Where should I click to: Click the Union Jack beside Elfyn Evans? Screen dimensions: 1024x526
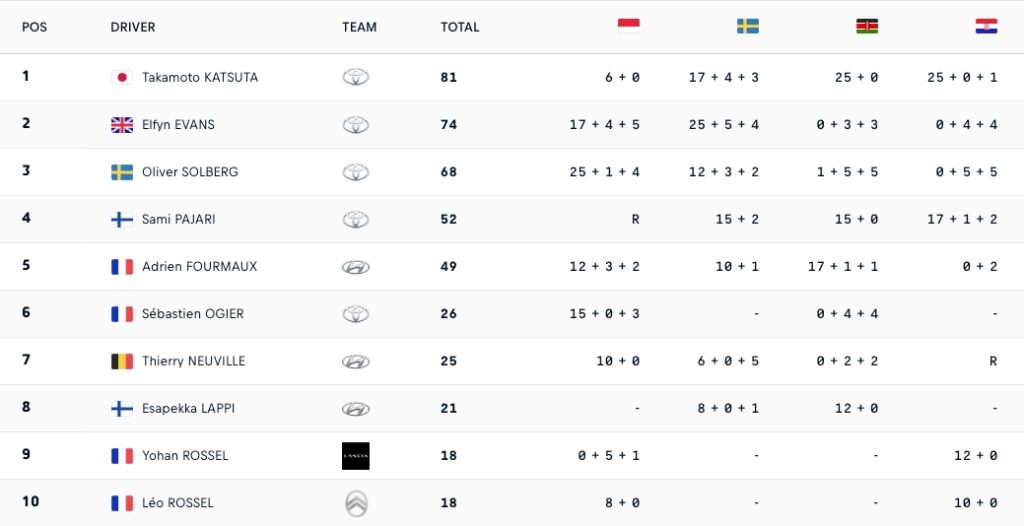[x=122, y=125]
